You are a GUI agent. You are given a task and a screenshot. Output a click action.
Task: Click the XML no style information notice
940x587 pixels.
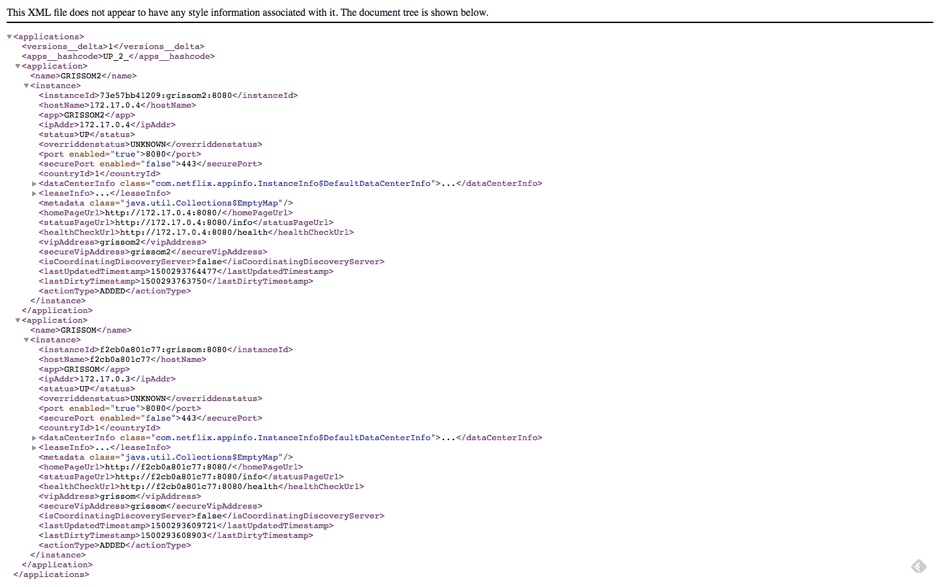pyautogui.click(x=248, y=12)
